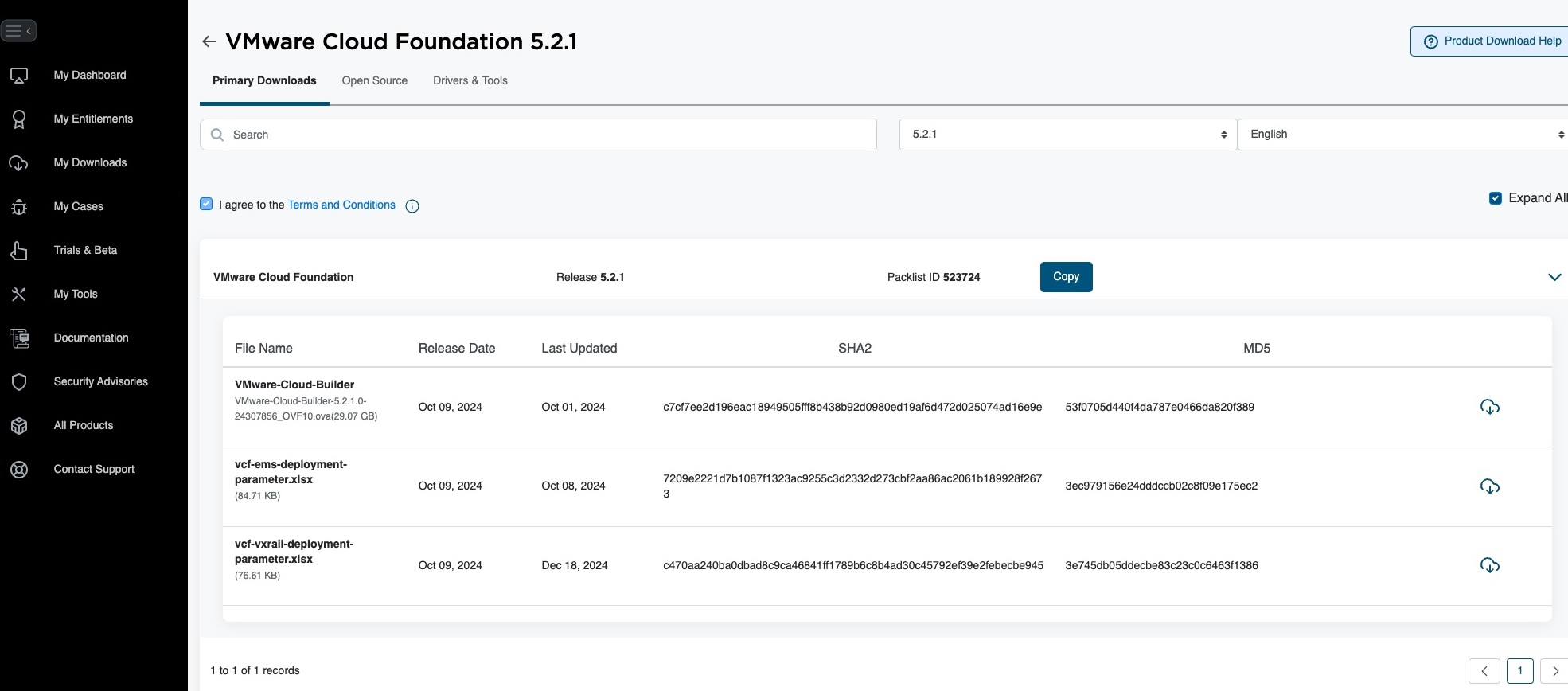Open the Security Advisories shield icon
Image resolution: width=1568 pixels, height=691 pixels.
click(x=19, y=382)
